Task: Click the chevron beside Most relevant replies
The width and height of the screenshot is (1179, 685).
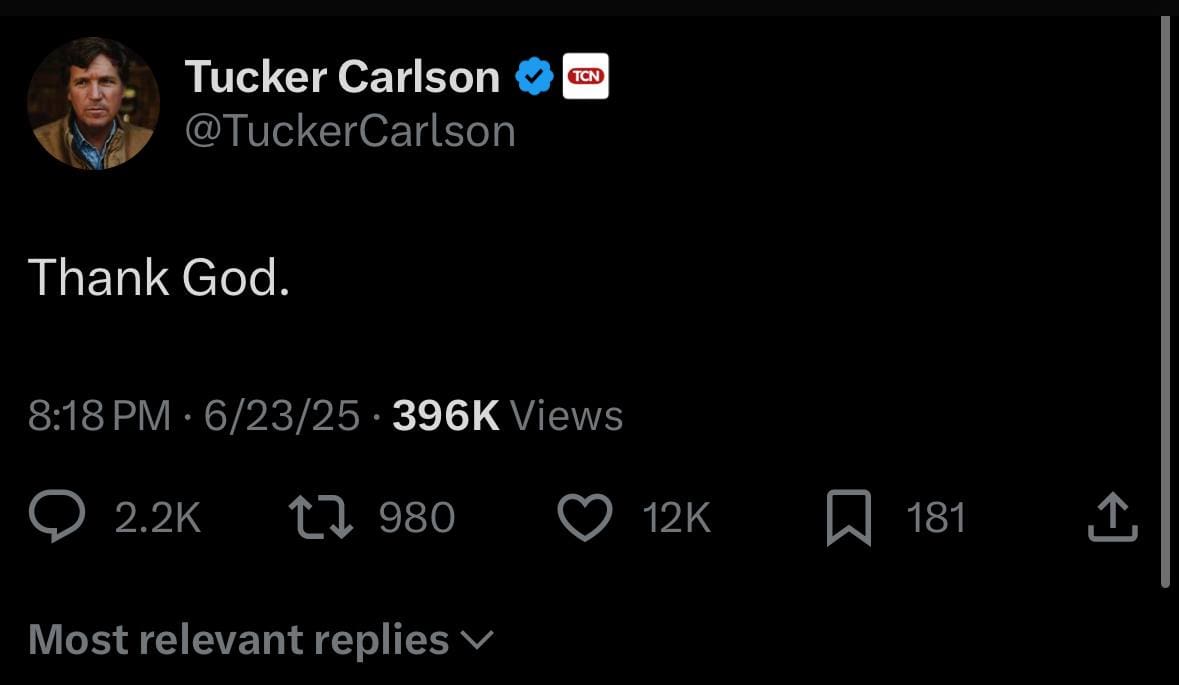Action: (478, 640)
